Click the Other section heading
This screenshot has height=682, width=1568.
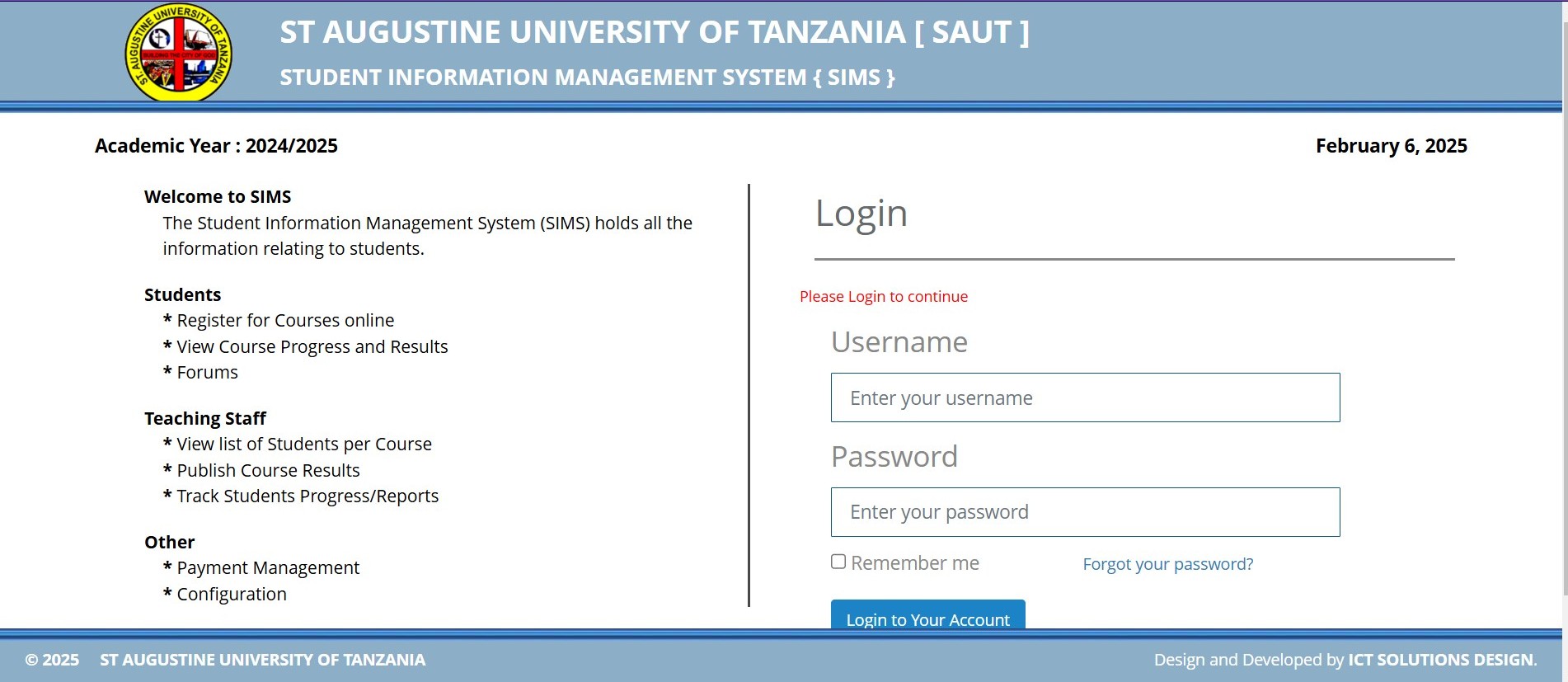pos(170,542)
